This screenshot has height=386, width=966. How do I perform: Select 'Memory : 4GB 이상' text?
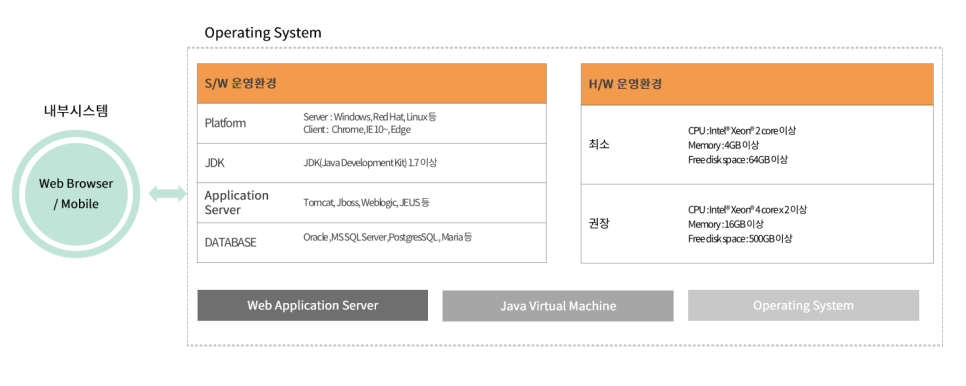point(723,145)
